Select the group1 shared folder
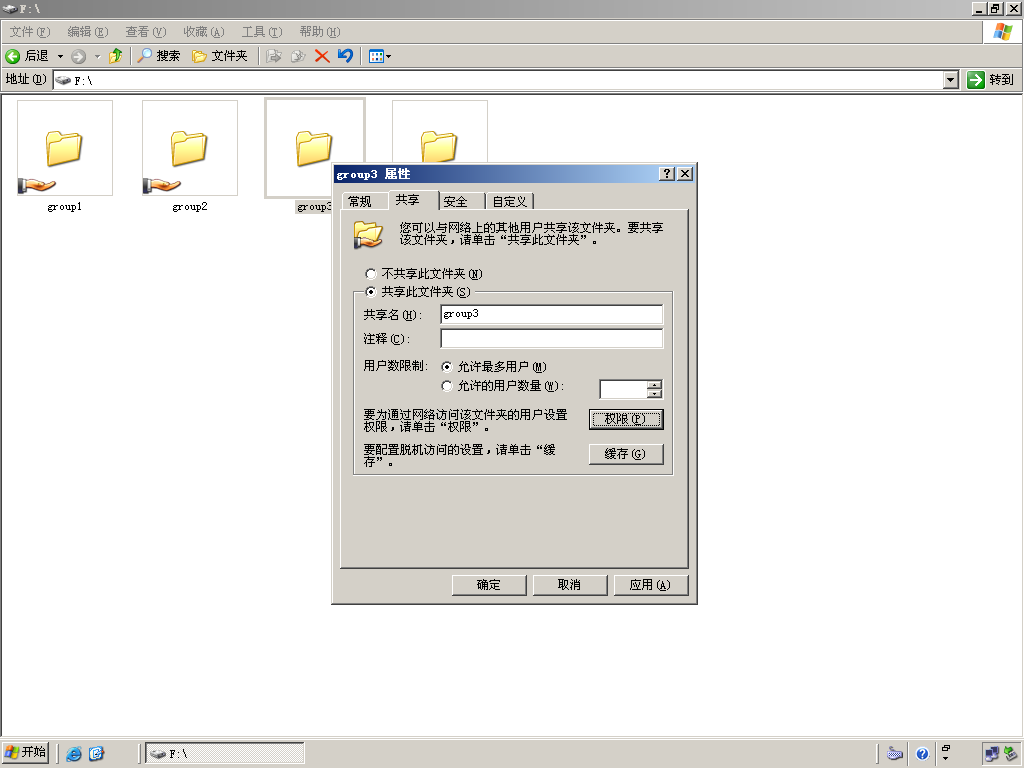1024x768 pixels. tap(65, 157)
